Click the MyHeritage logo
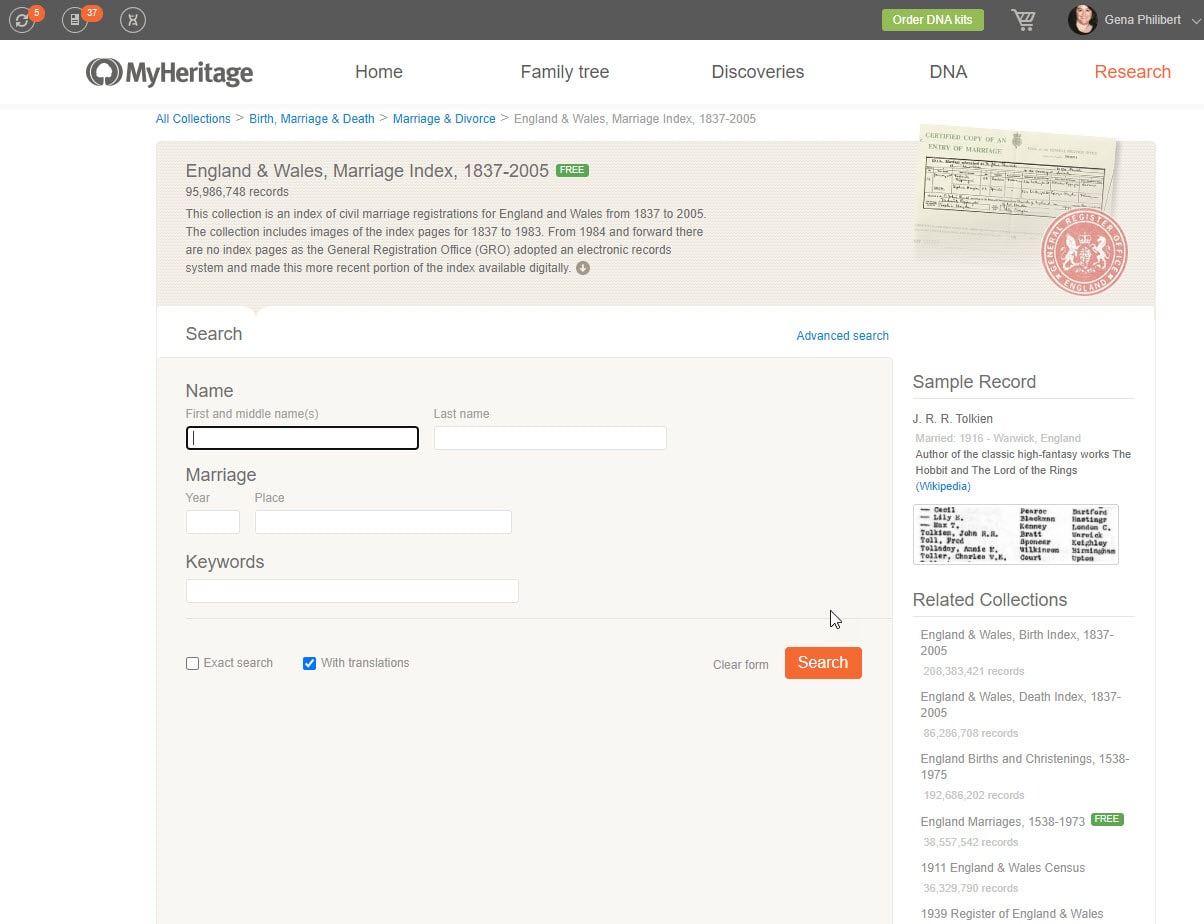Image resolution: width=1204 pixels, height=924 pixels. click(169, 72)
